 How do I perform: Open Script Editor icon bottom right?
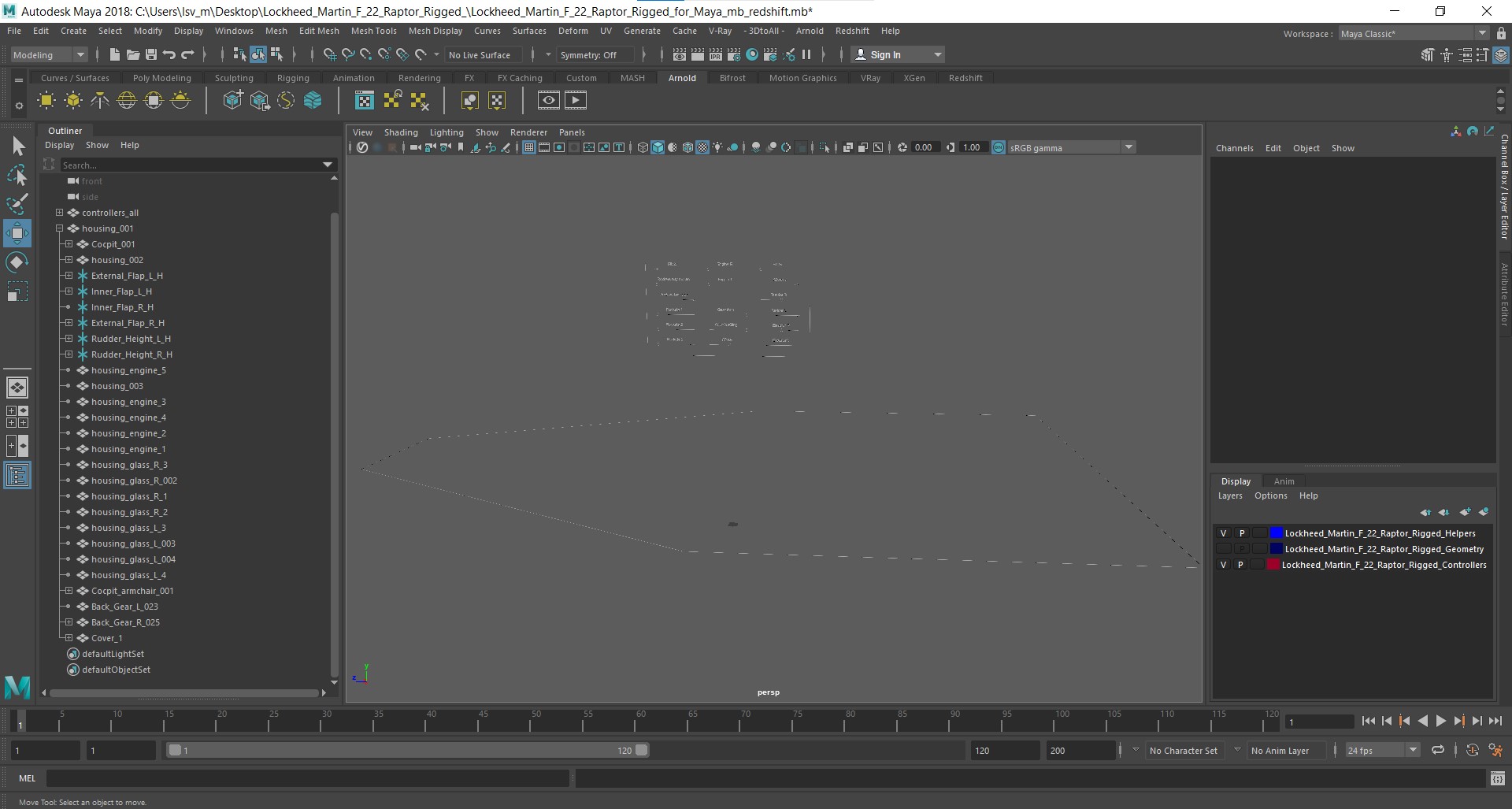tap(1497, 778)
